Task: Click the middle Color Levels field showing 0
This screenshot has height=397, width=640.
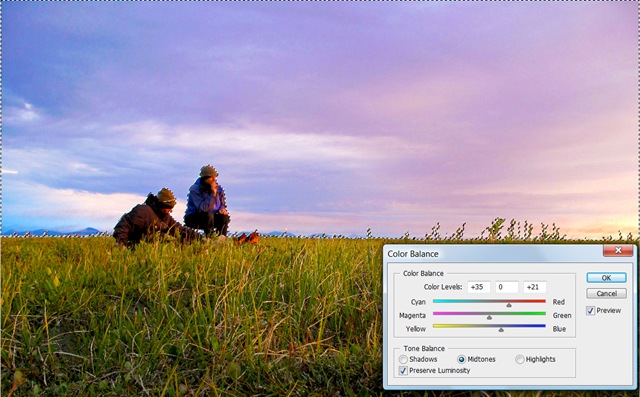Action: pos(507,287)
